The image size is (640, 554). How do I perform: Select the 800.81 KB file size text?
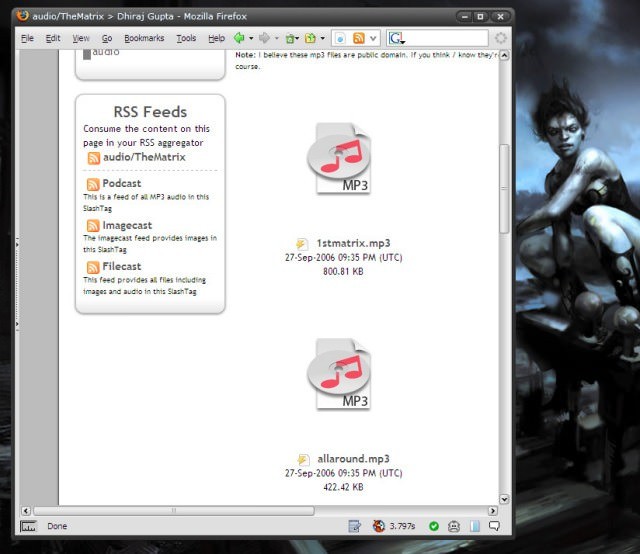343,271
